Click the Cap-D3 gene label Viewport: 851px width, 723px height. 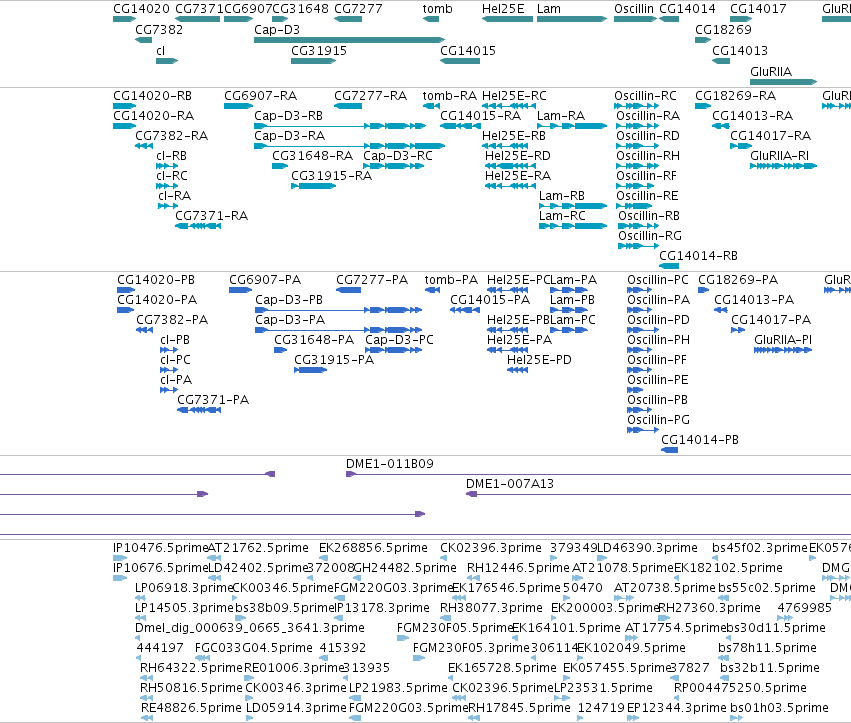coord(277,29)
